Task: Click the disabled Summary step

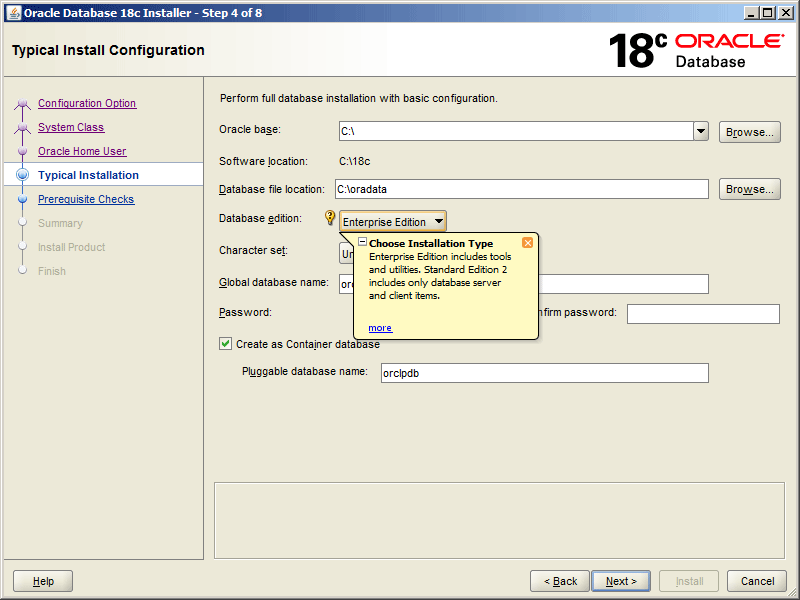Action: [60, 223]
